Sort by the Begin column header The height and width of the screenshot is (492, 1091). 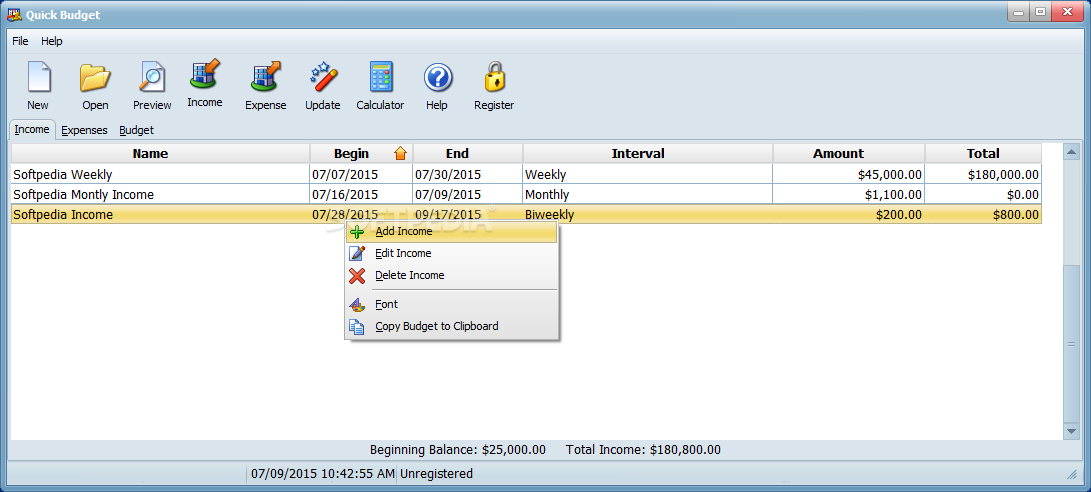coord(361,154)
